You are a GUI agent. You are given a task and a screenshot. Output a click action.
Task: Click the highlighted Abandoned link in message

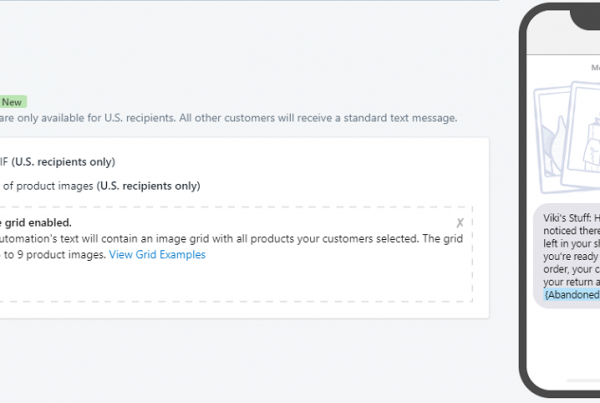pyautogui.click(x=572, y=294)
